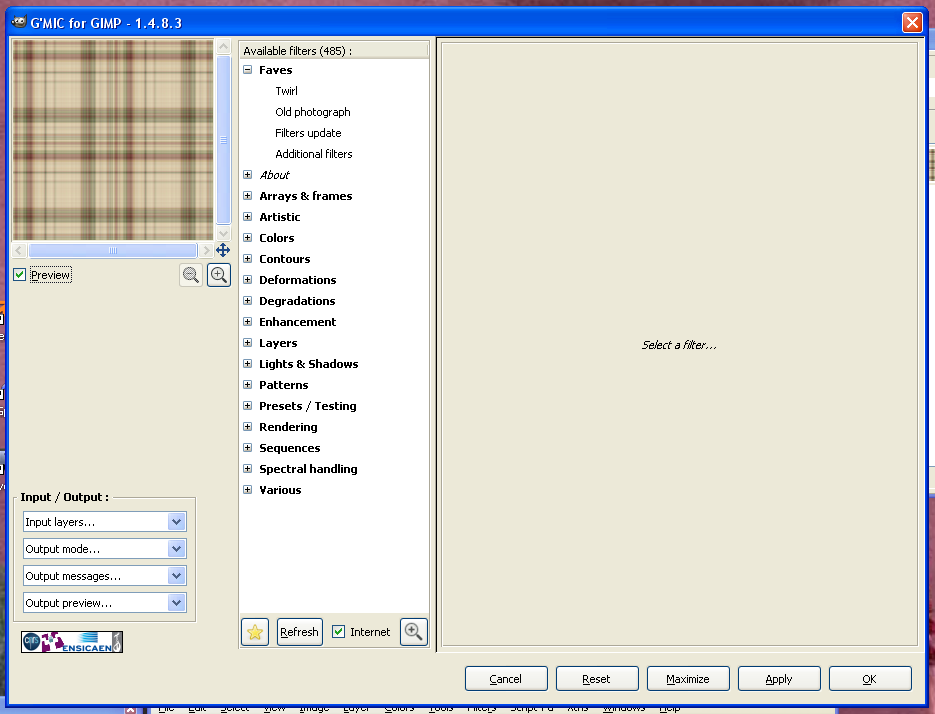Toggle the Internet checkbox
Viewport: 935px width, 714px height.
[338, 632]
